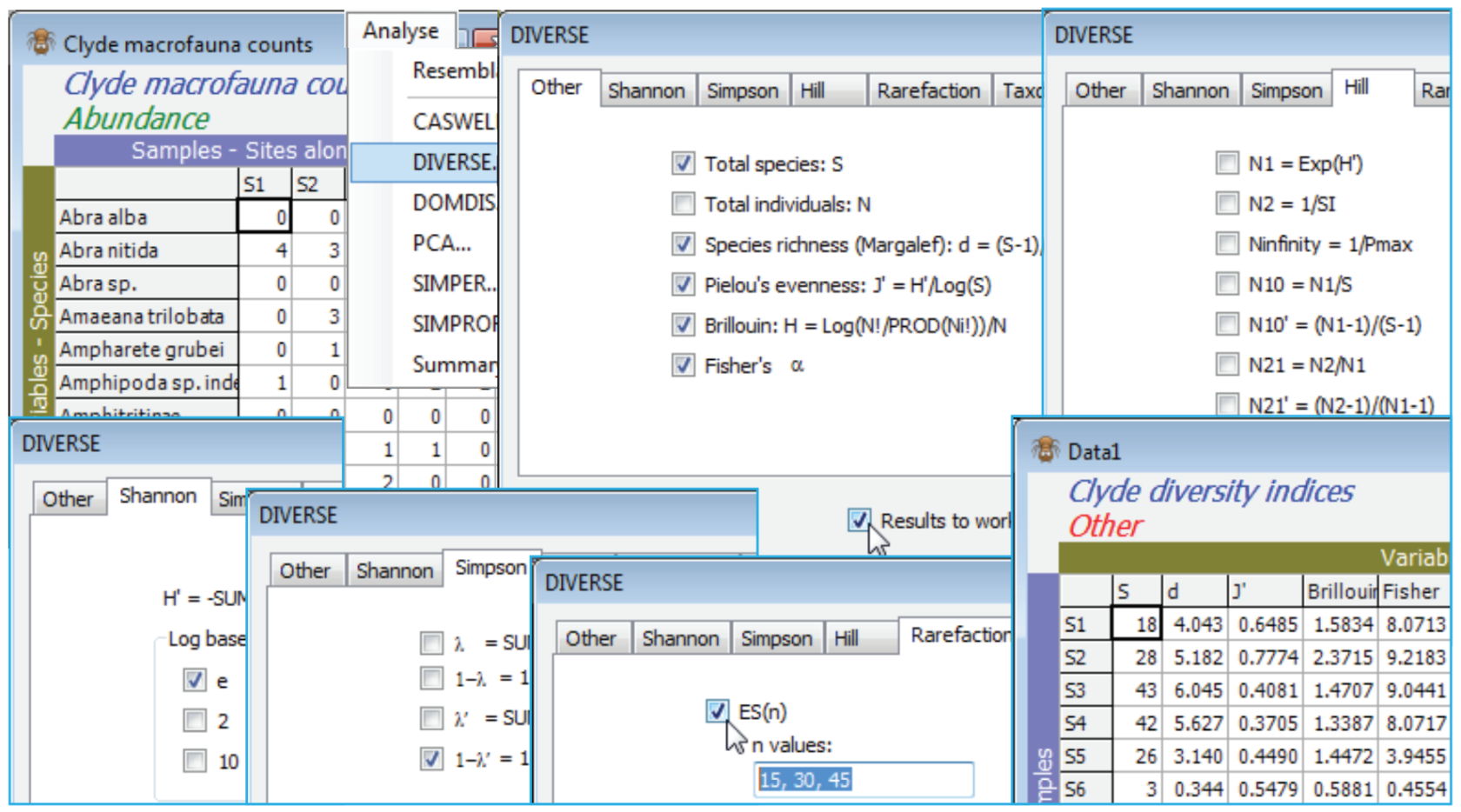Toggle the ES(n) rarefaction checkbox
Viewport: 1461px width, 812px height.
tap(717, 711)
